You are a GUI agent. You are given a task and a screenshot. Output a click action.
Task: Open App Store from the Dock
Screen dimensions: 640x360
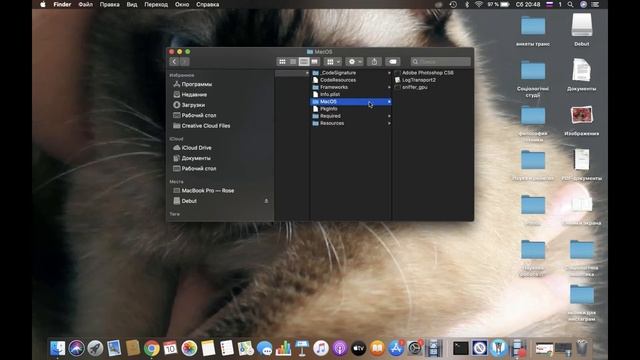tap(396, 349)
